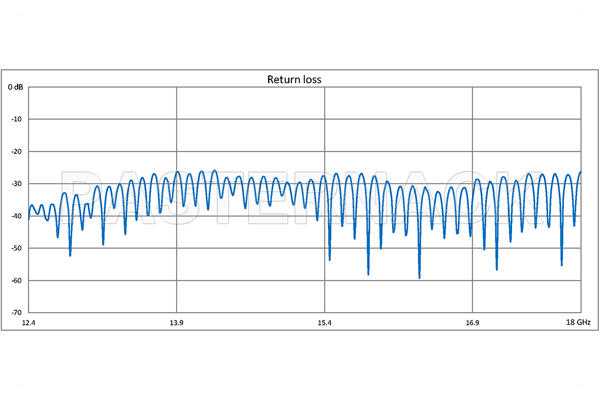Click the -20 y-axis label
The width and height of the screenshot is (600, 400).
17,151
